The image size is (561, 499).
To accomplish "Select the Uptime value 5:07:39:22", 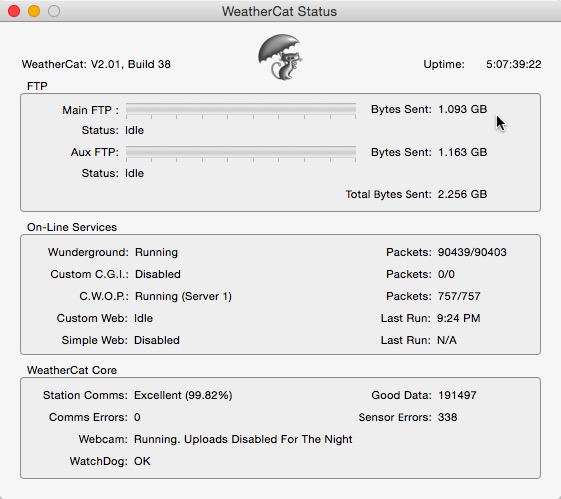I will [513, 64].
